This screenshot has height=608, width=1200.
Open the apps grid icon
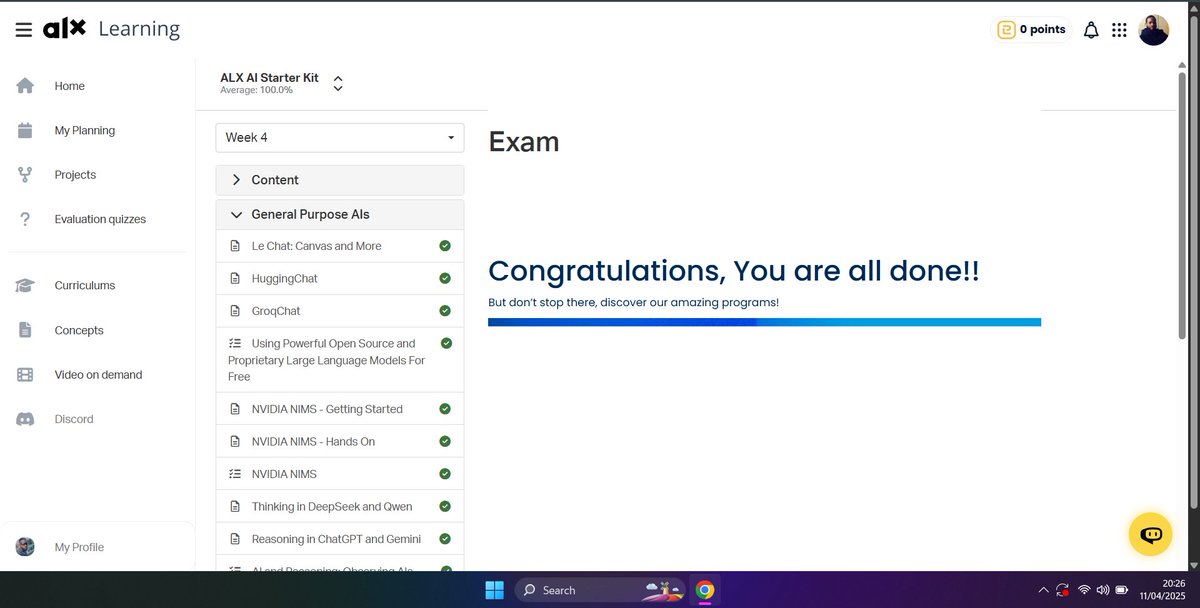tap(1119, 30)
